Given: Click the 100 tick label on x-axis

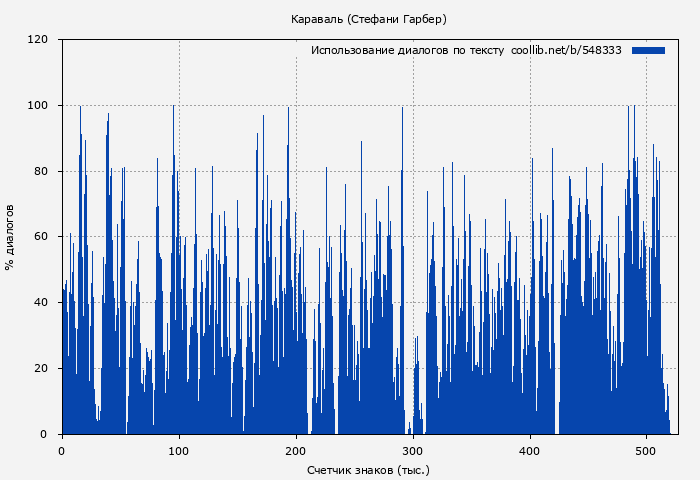Looking at the screenshot, I should 179,450.
